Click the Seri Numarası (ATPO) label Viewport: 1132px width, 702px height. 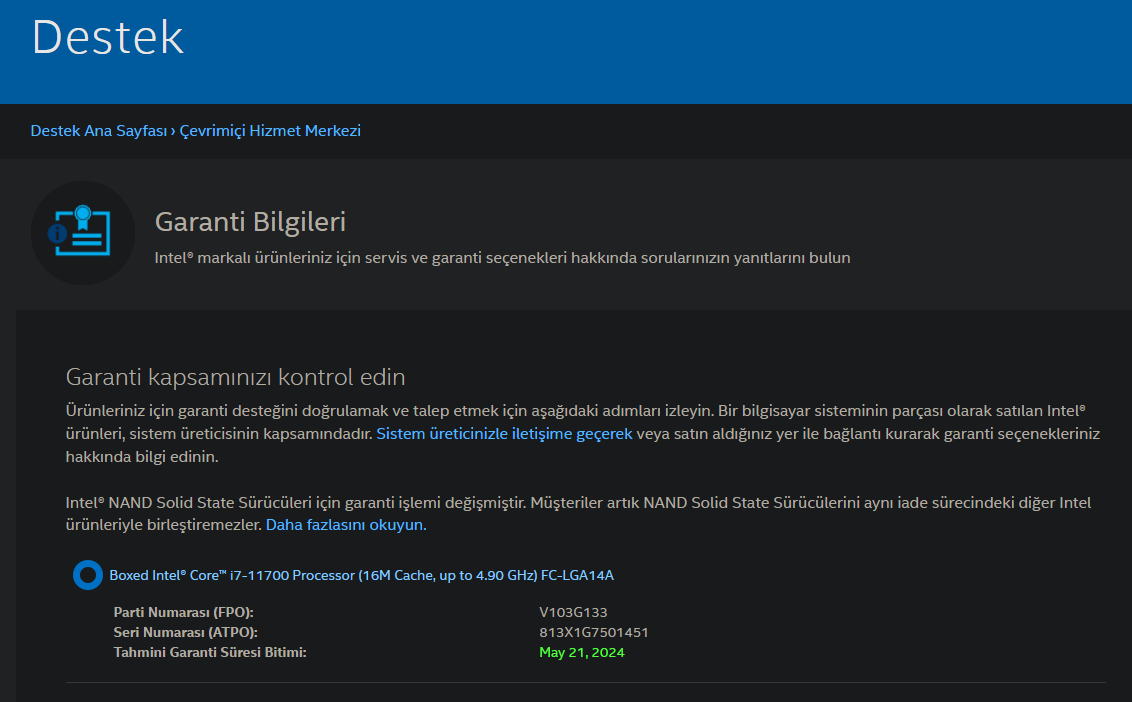point(186,632)
